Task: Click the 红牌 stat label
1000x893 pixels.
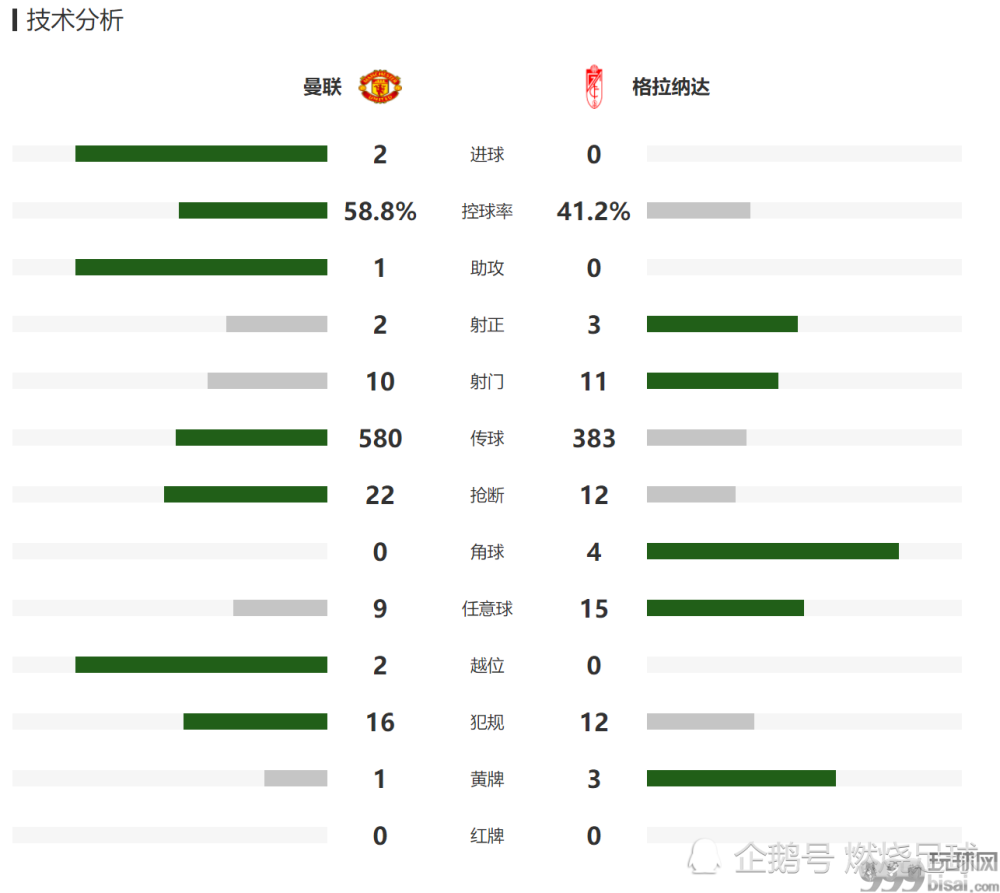Action: tap(487, 836)
